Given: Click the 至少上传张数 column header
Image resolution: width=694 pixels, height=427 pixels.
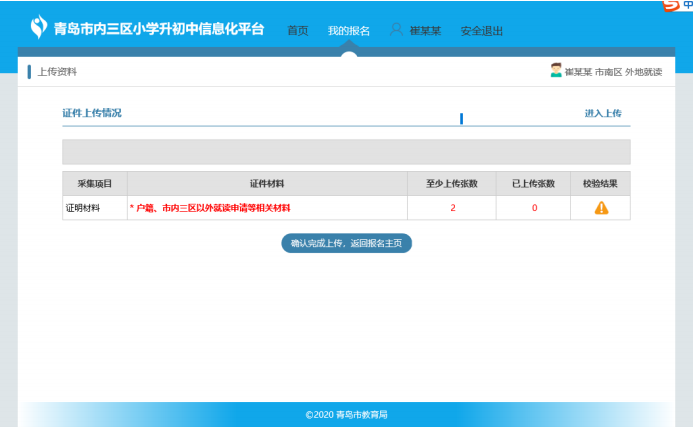Looking at the screenshot, I should 452,184.
